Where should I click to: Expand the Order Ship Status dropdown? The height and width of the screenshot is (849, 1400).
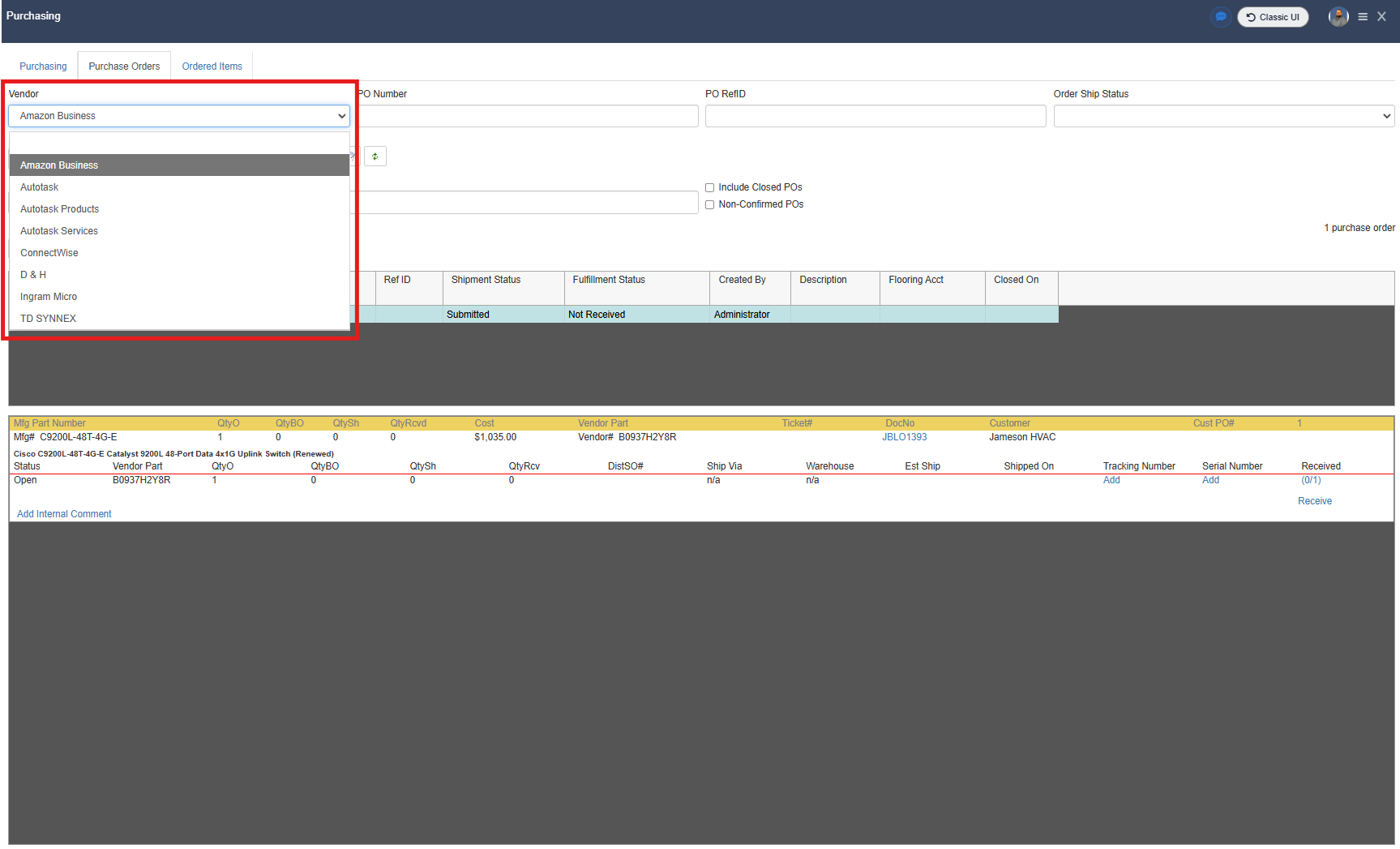1223,116
